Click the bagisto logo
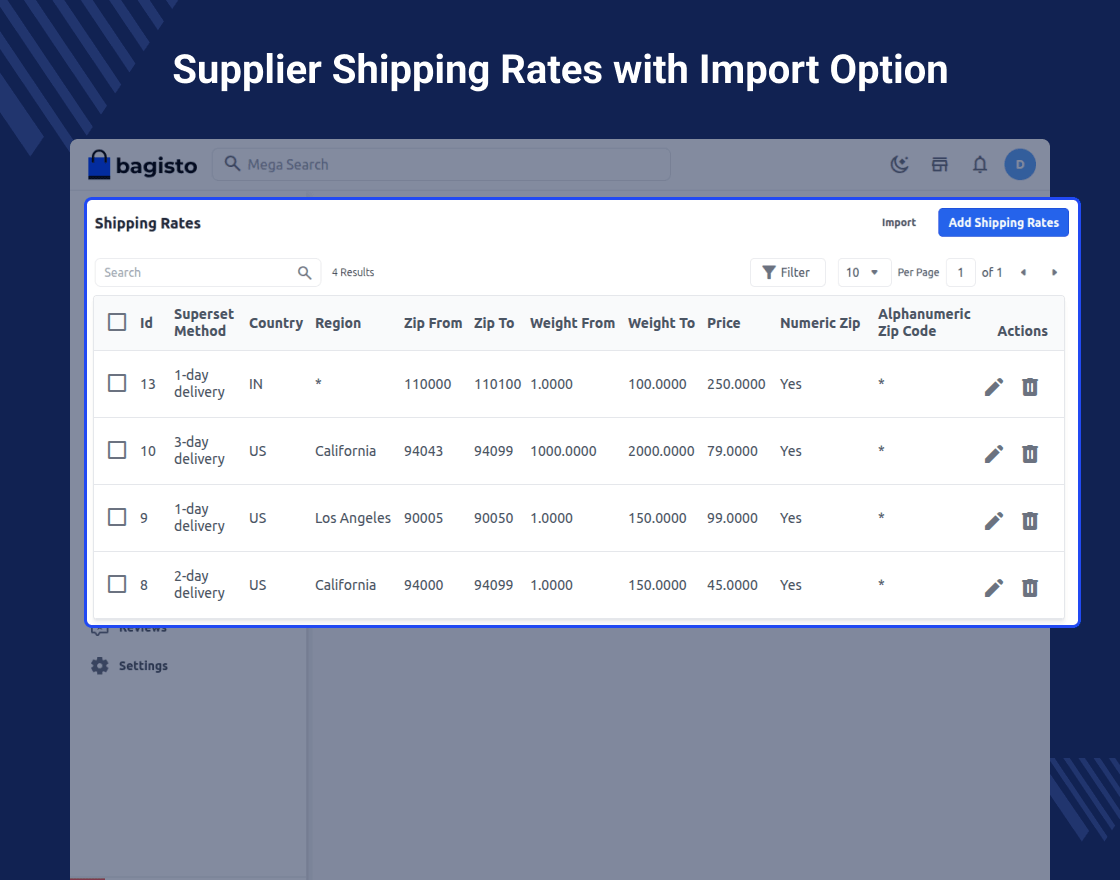1120x880 pixels. coord(142,165)
